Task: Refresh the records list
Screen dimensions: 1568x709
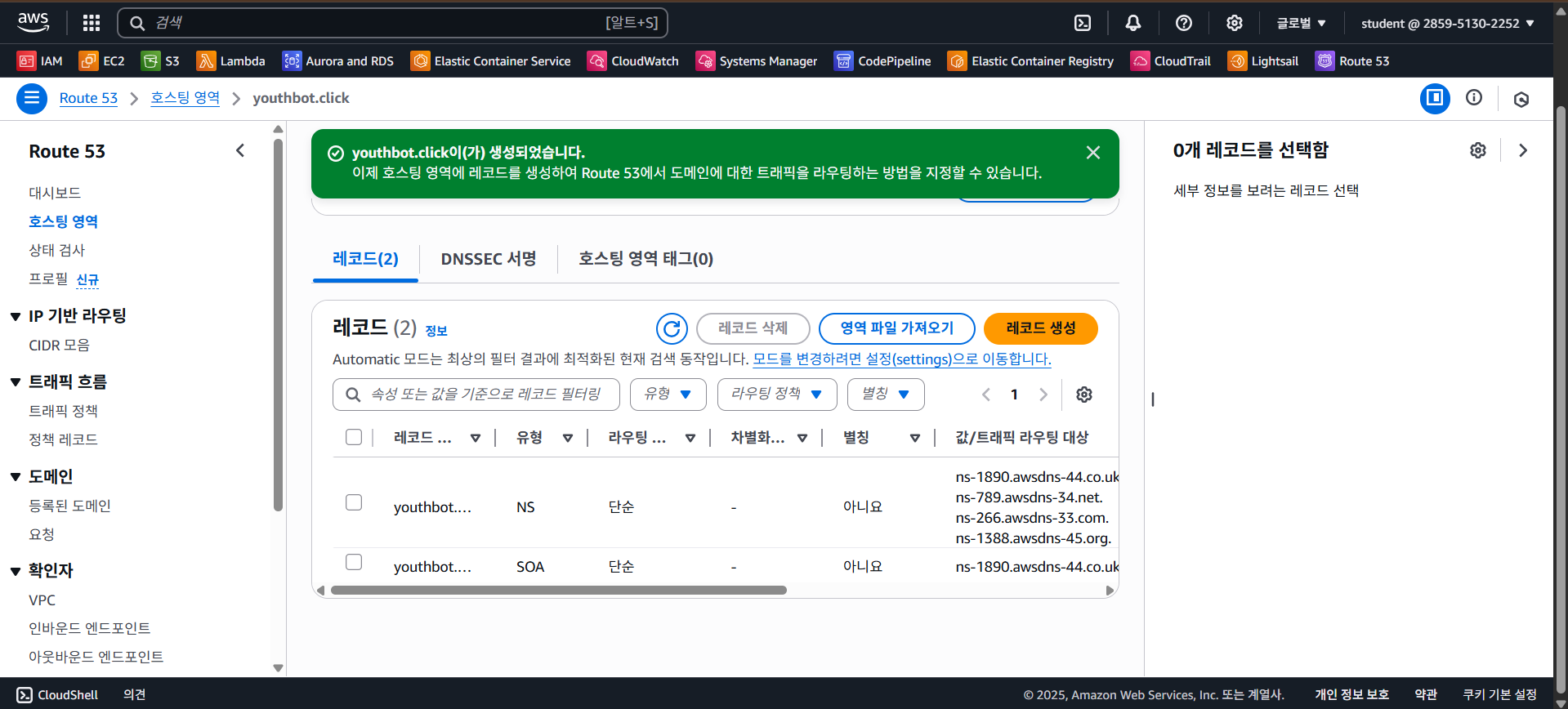Action: (x=672, y=328)
